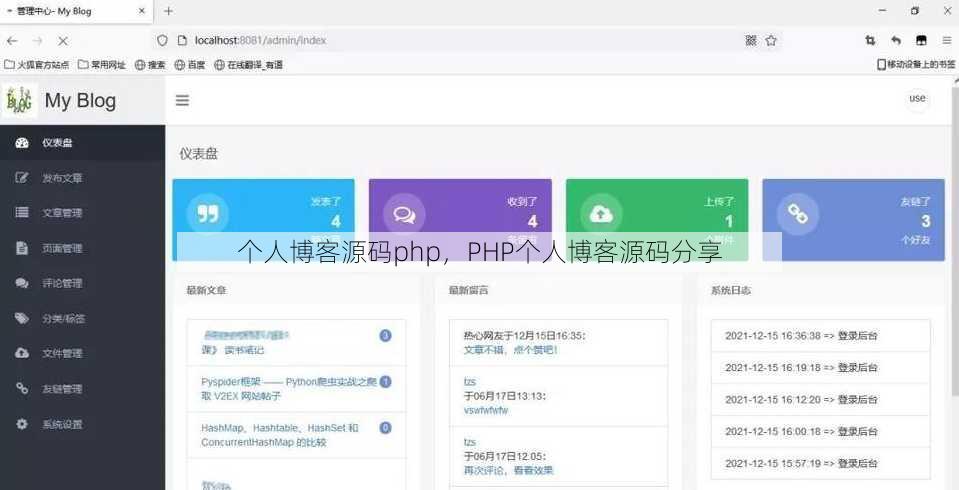959x490 pixels.
Task: Open the comment vswfwfwfw
Action: 486,410
